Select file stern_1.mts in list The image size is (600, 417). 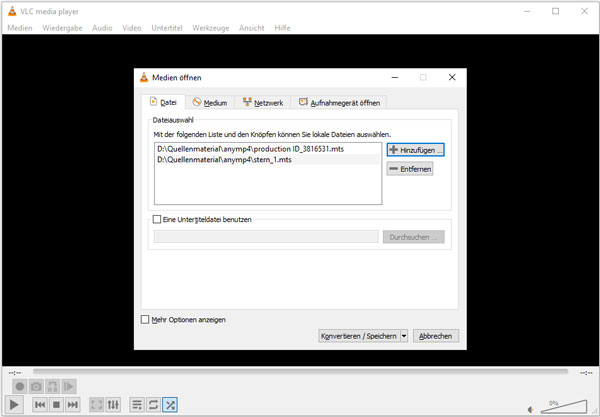[267, 160]
